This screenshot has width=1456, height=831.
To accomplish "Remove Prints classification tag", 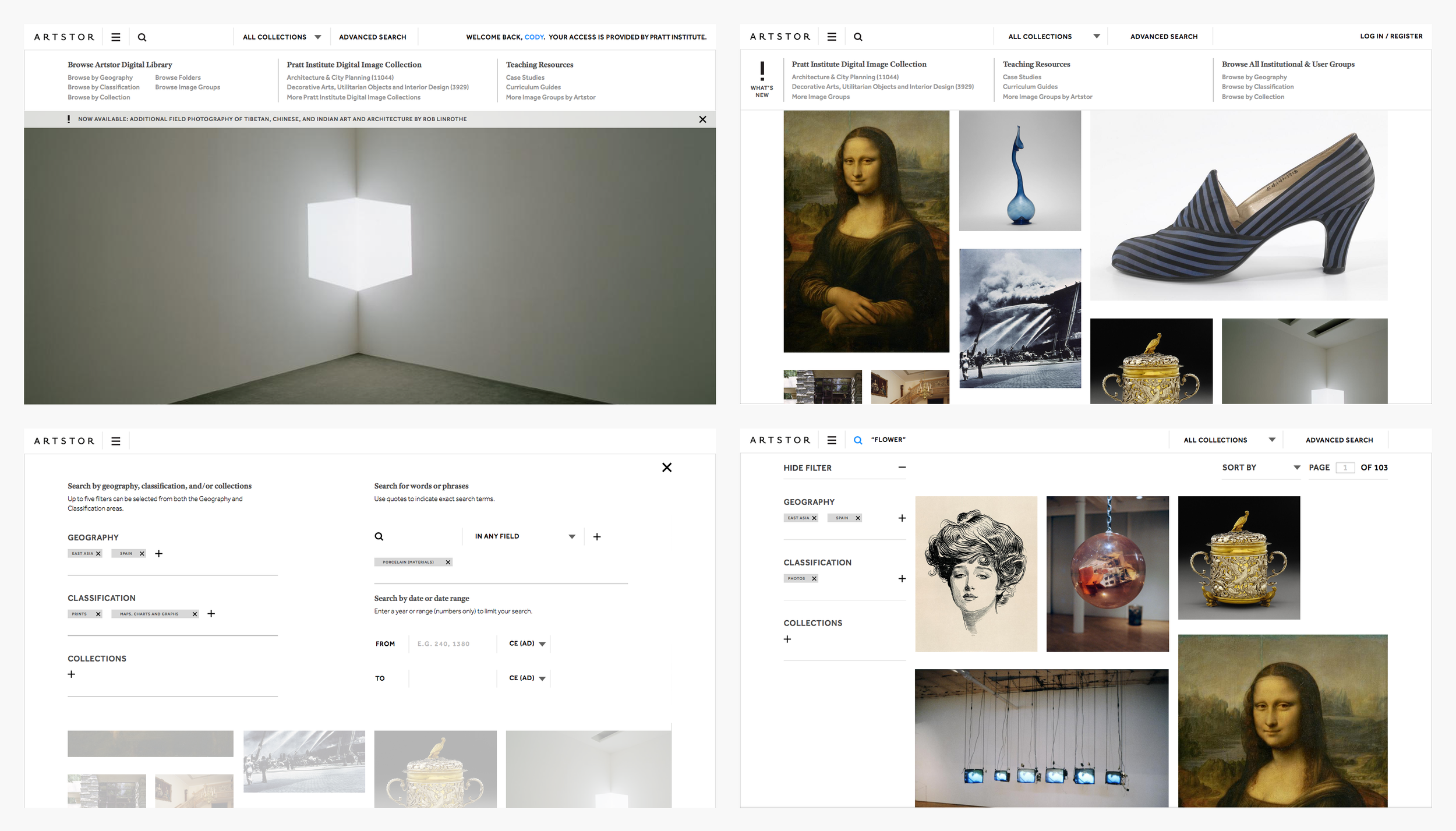I will (98, 614).
